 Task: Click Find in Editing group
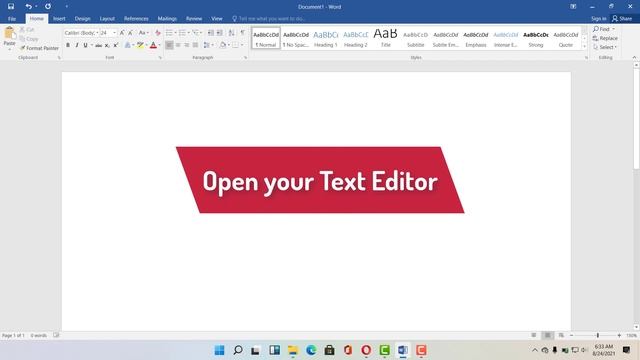pyautogui.click(x=604, y=29)
